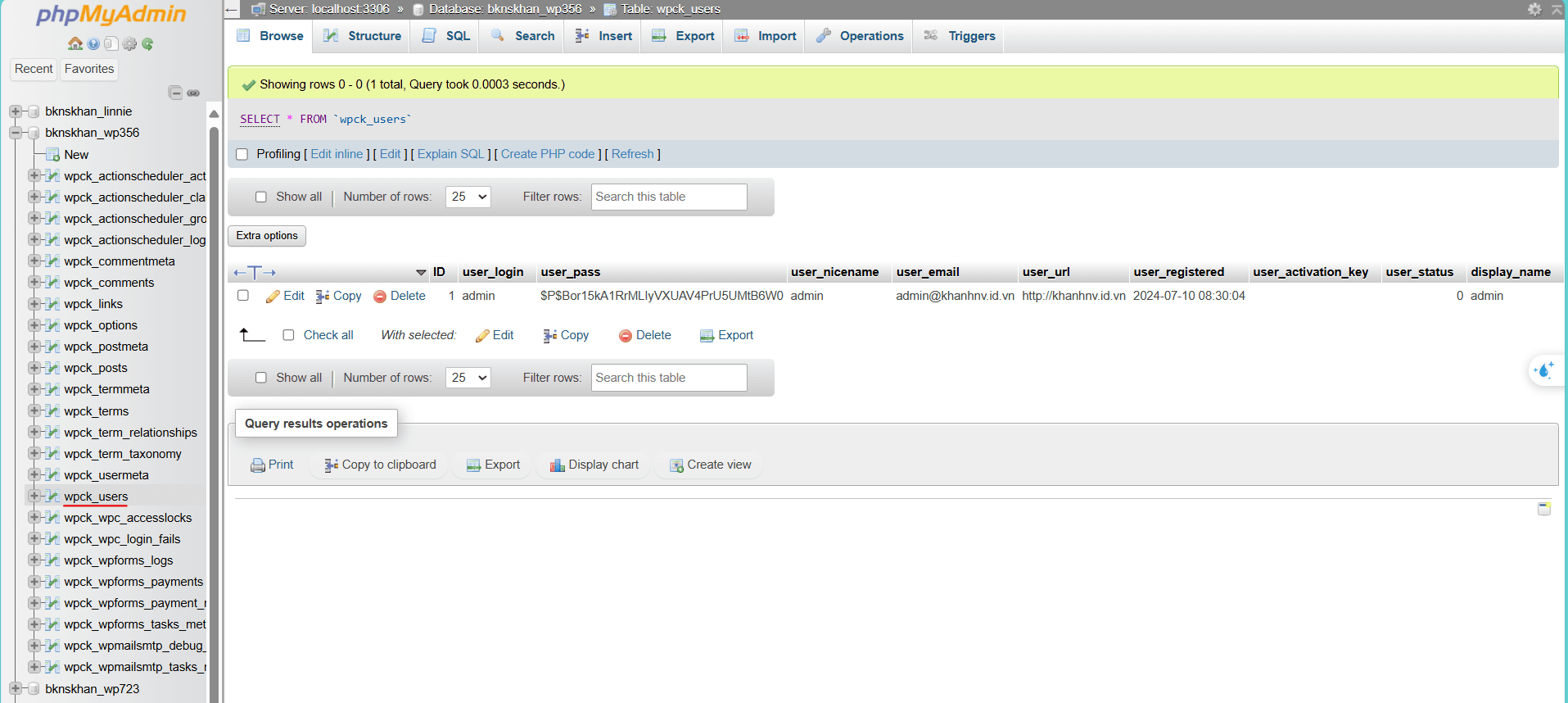Expand bknskhan_linnie database node
1568x703 pixels.
[16, 111]
